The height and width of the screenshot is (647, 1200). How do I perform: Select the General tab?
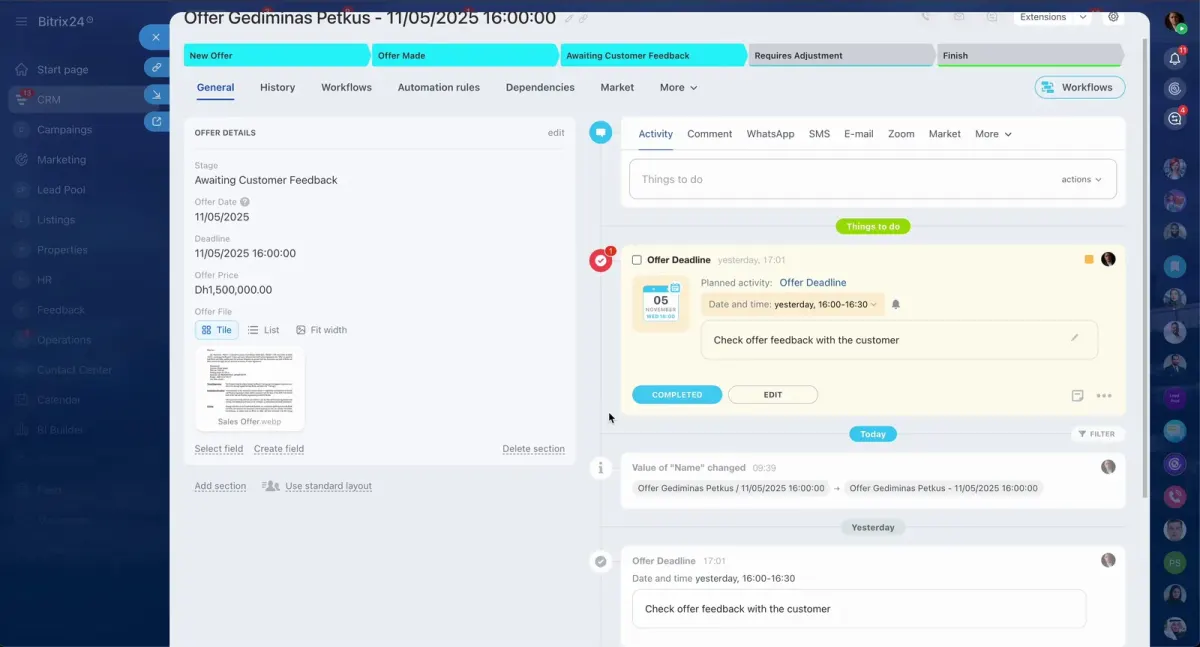pos(215,88)
